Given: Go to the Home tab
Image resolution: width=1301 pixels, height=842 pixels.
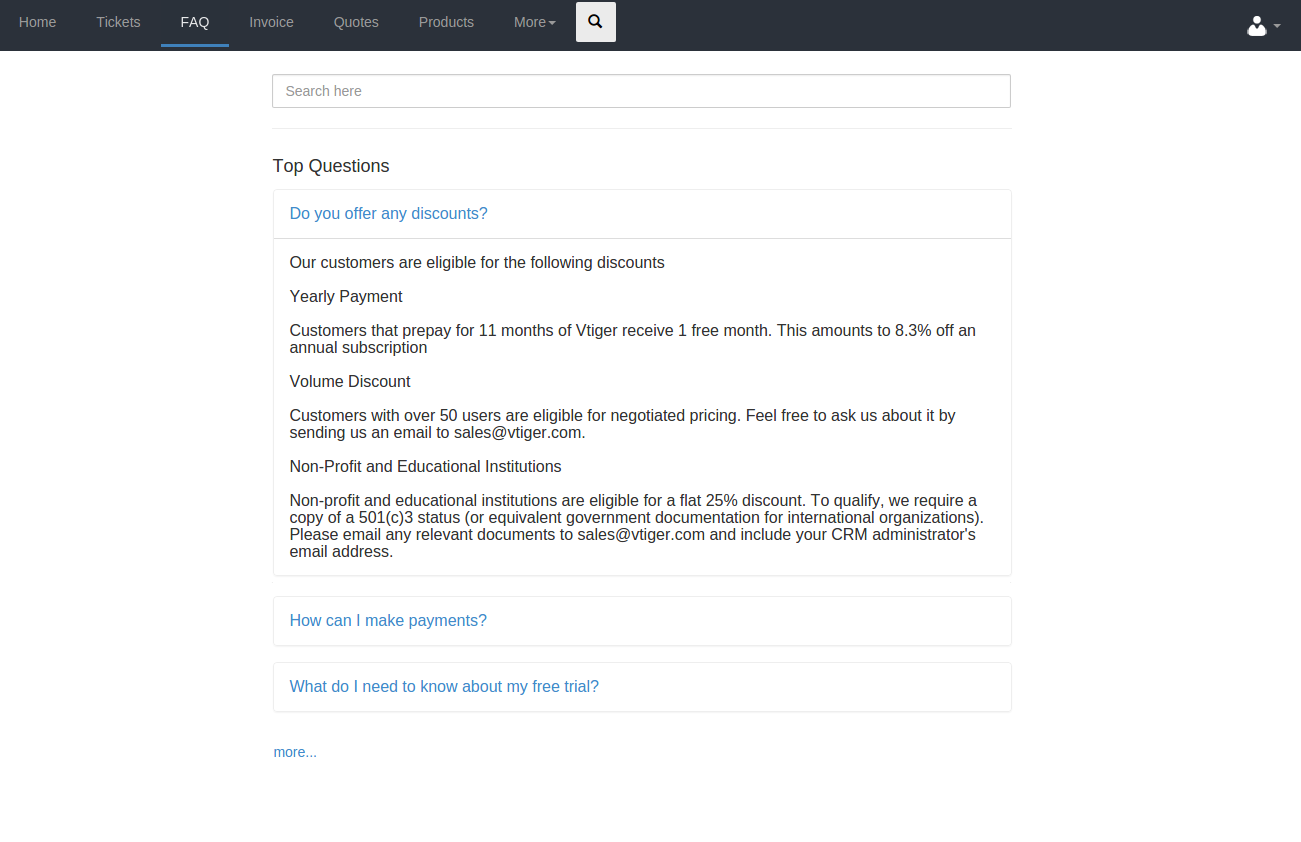Looking at the screenshot, I should point(38,22).
